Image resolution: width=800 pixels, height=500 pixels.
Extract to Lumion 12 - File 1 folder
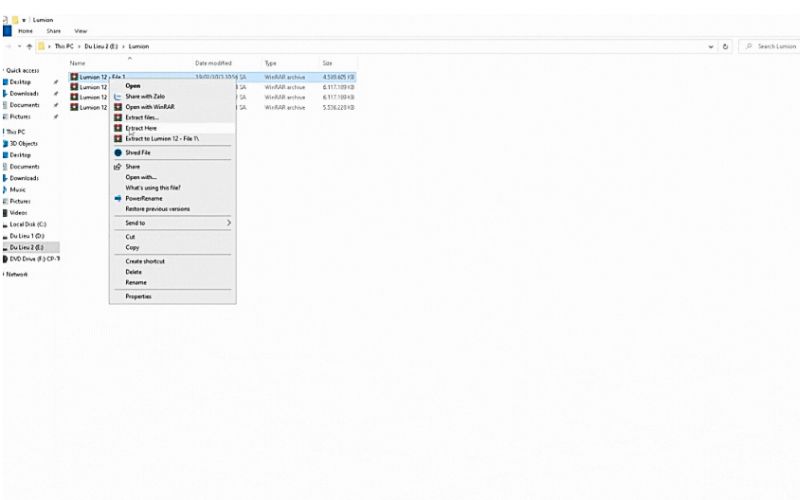click(162, 139)
